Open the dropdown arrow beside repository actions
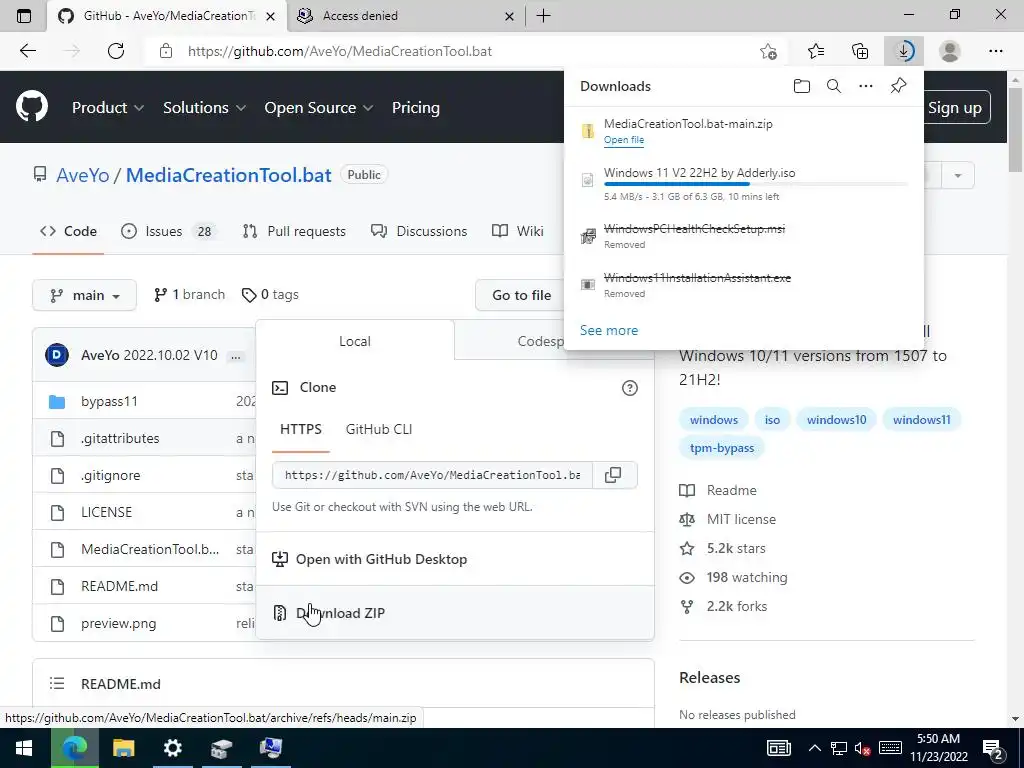Screen dimensions: 1024x768 click(x=958, y=175)
